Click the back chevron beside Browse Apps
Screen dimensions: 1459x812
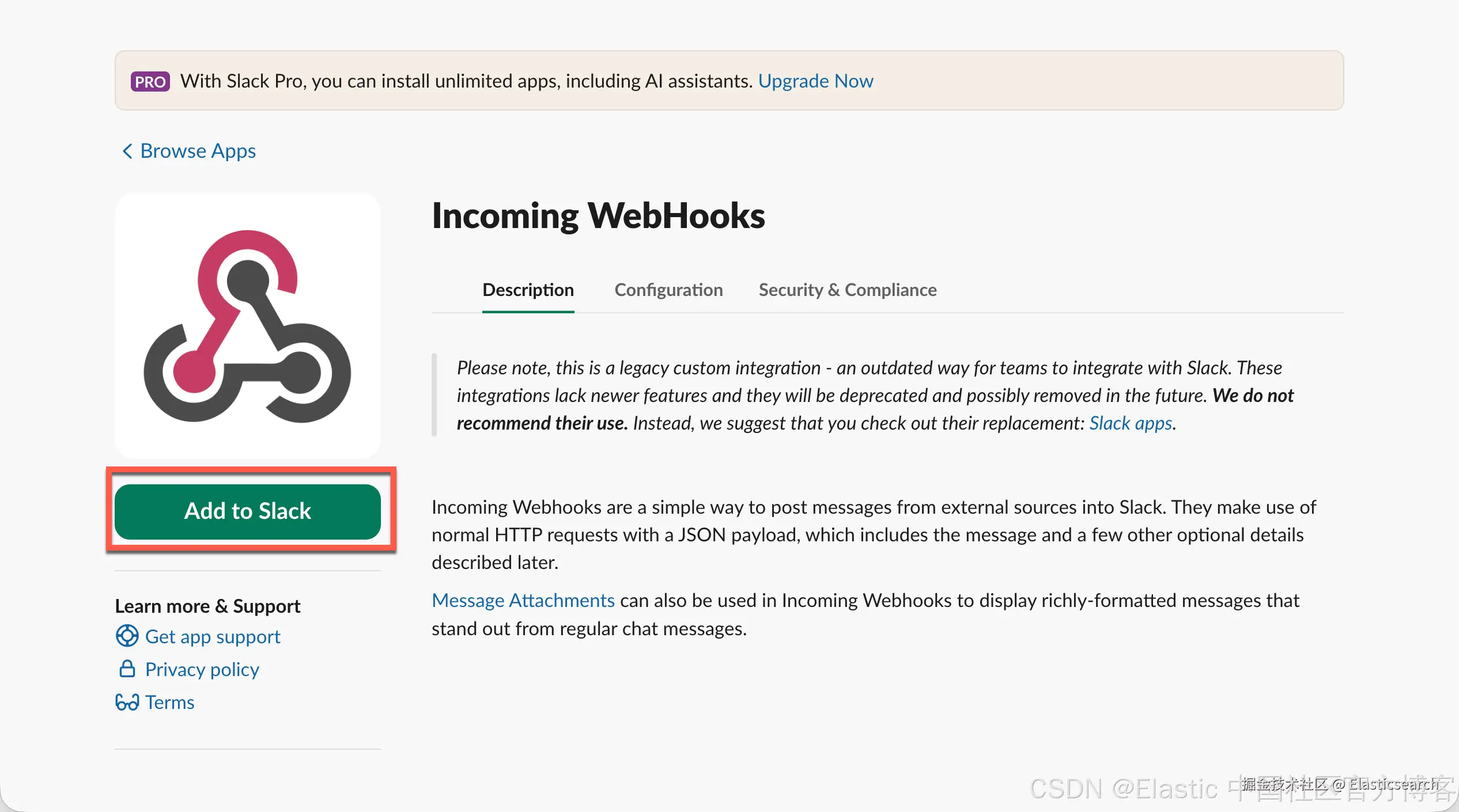[x=127, y=151]
